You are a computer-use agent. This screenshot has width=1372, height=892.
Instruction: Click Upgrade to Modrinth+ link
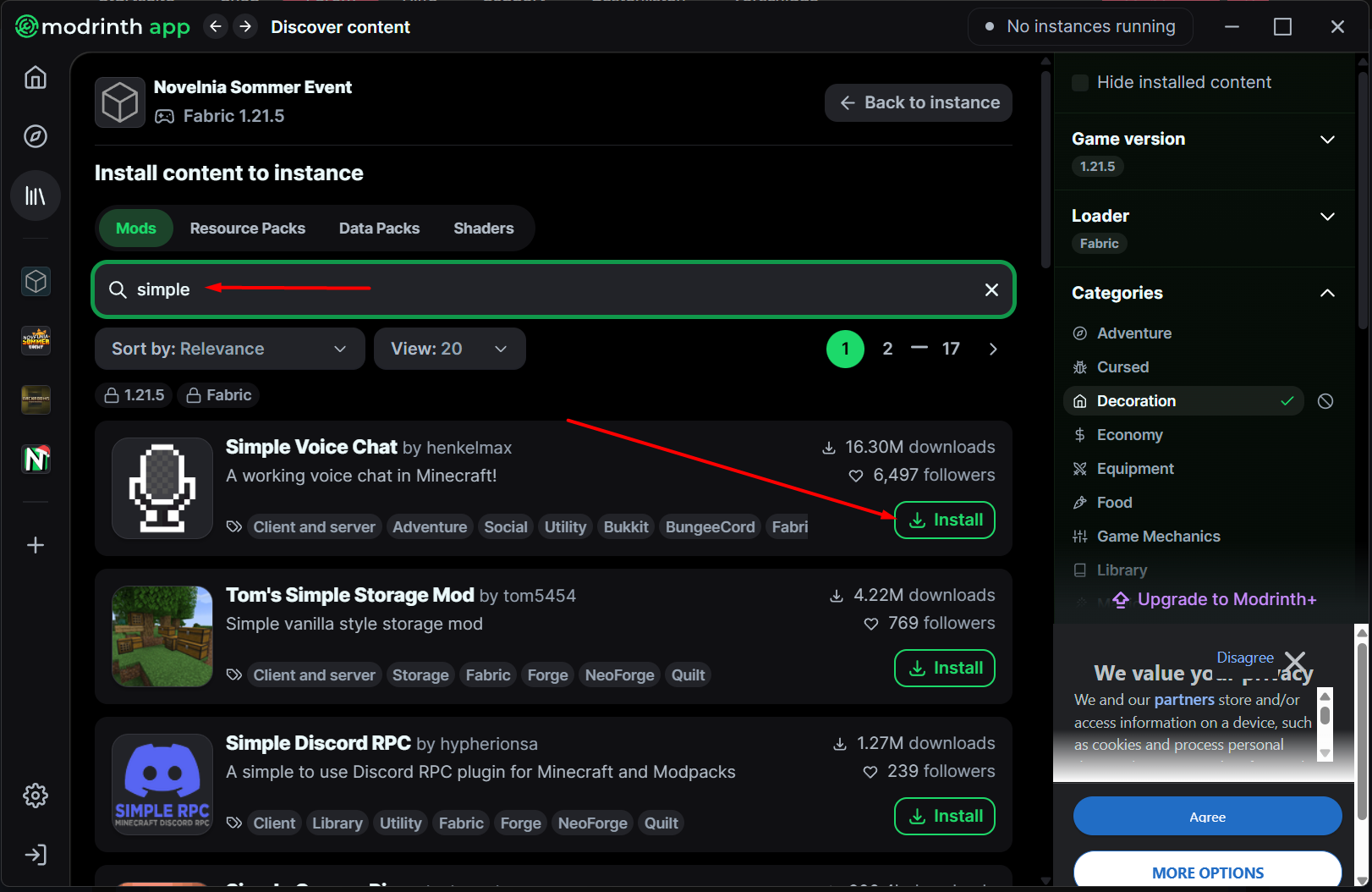[x=1215, y=599]
